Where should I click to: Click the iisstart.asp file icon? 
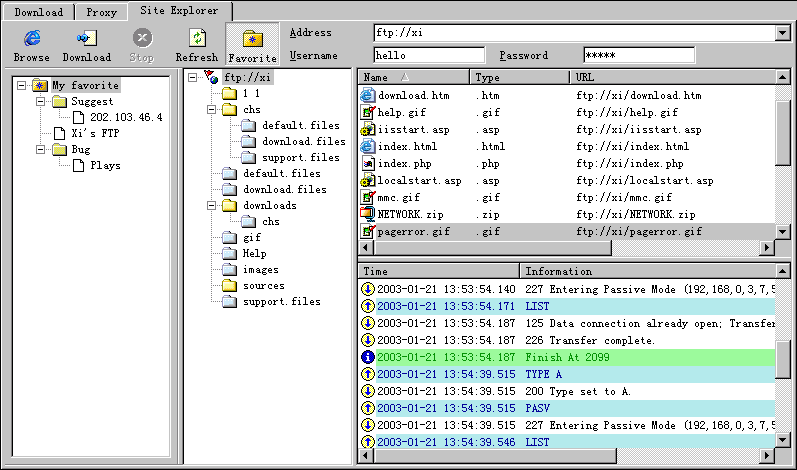click(367, 129)
